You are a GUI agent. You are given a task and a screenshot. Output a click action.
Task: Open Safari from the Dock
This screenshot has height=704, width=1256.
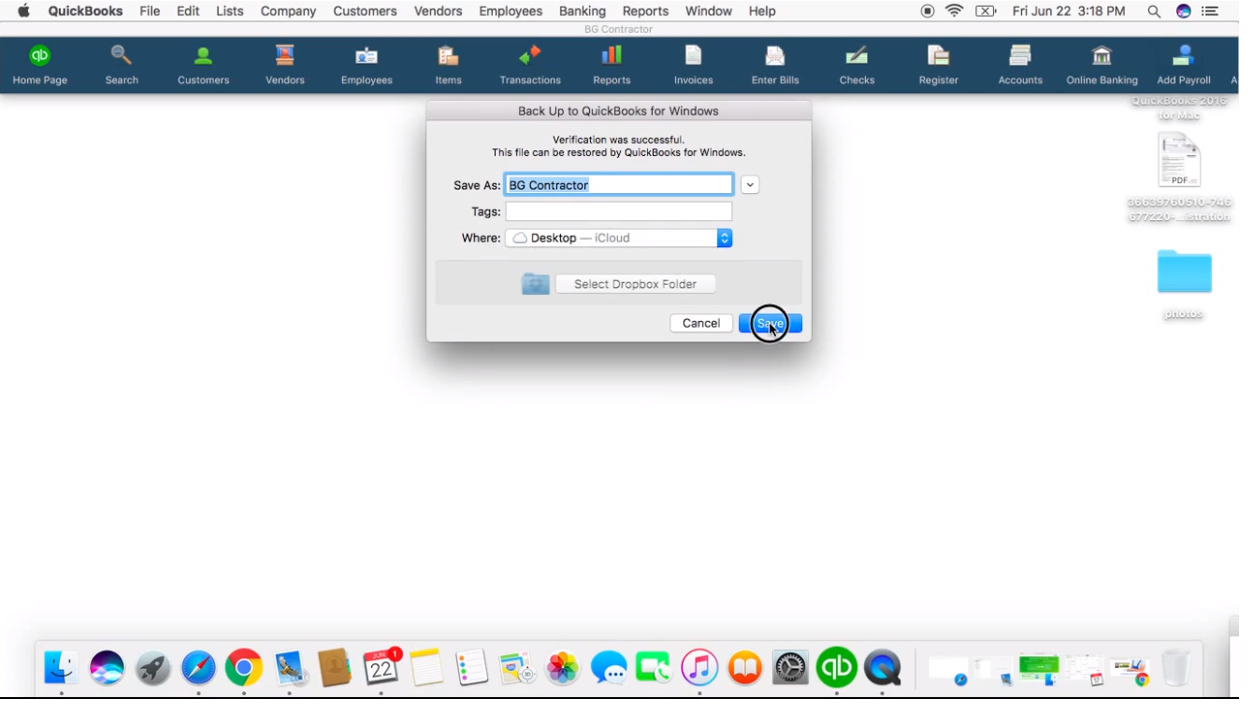pyautogui.click(x=198, y=667)
